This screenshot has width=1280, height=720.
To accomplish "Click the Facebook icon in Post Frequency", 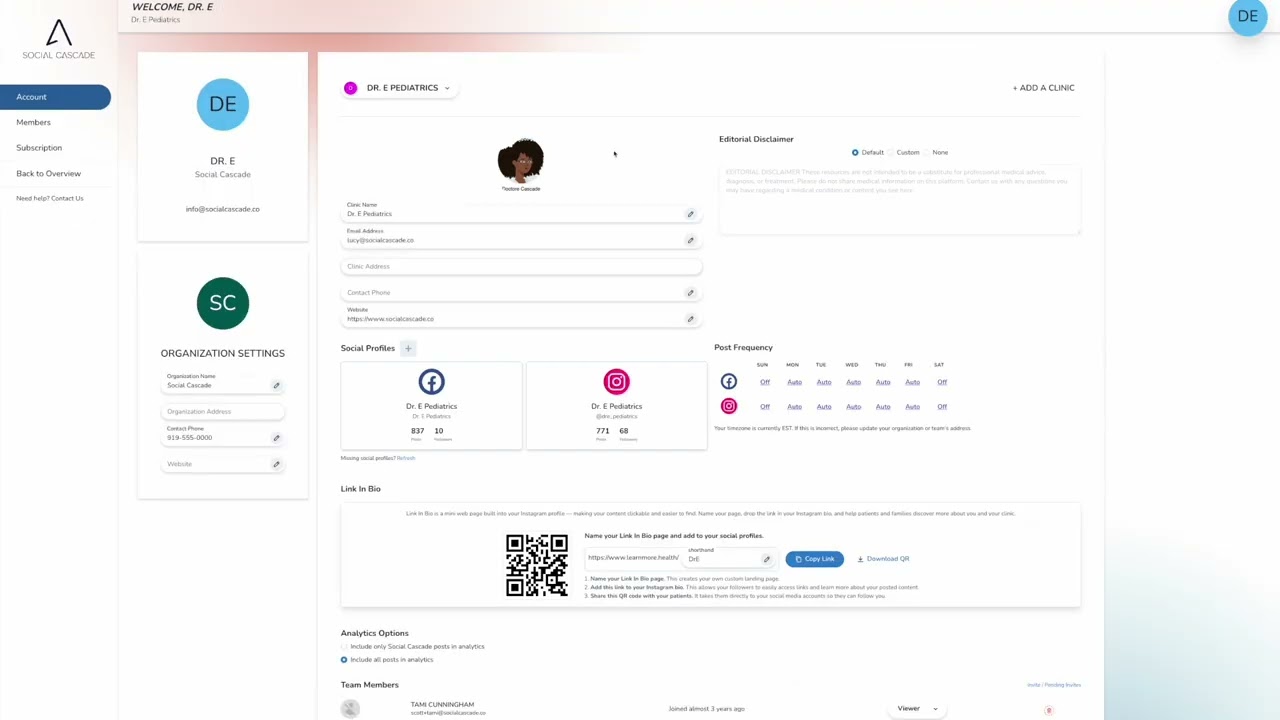I will click(x=729, y=382).
